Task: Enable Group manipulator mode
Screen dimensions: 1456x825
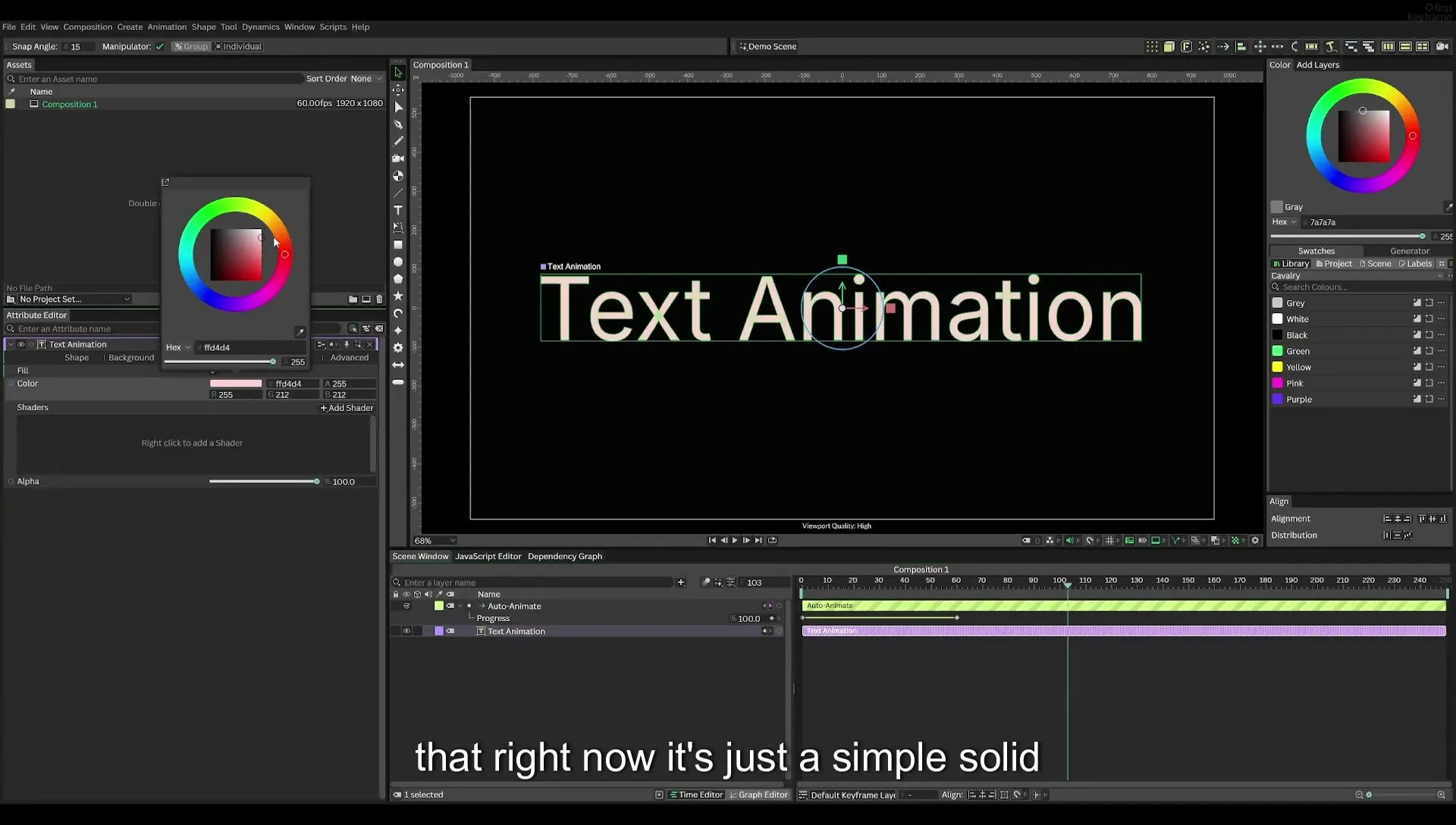Action: pos(190,46)
